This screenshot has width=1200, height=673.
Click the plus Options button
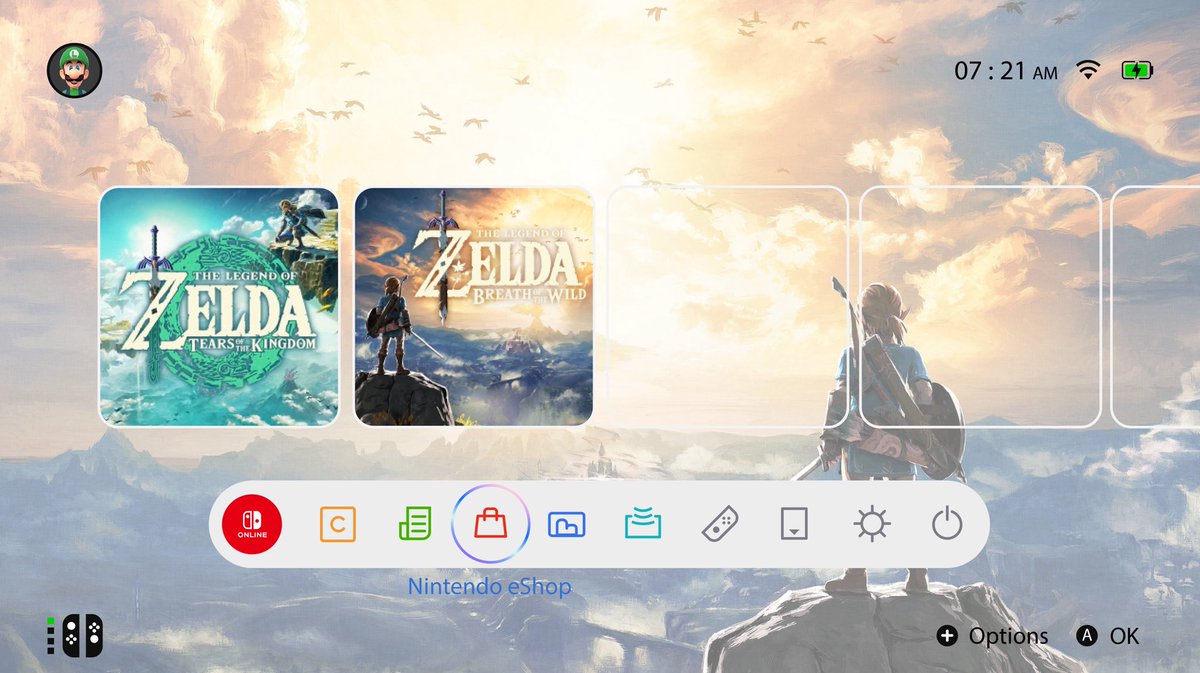click(x=993, y=636)
